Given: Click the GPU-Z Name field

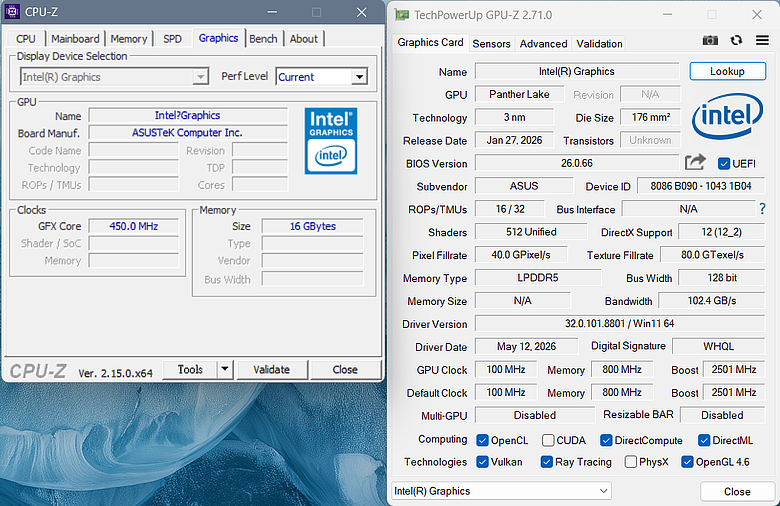Looking at the screenshot, I should coord(577,71).
